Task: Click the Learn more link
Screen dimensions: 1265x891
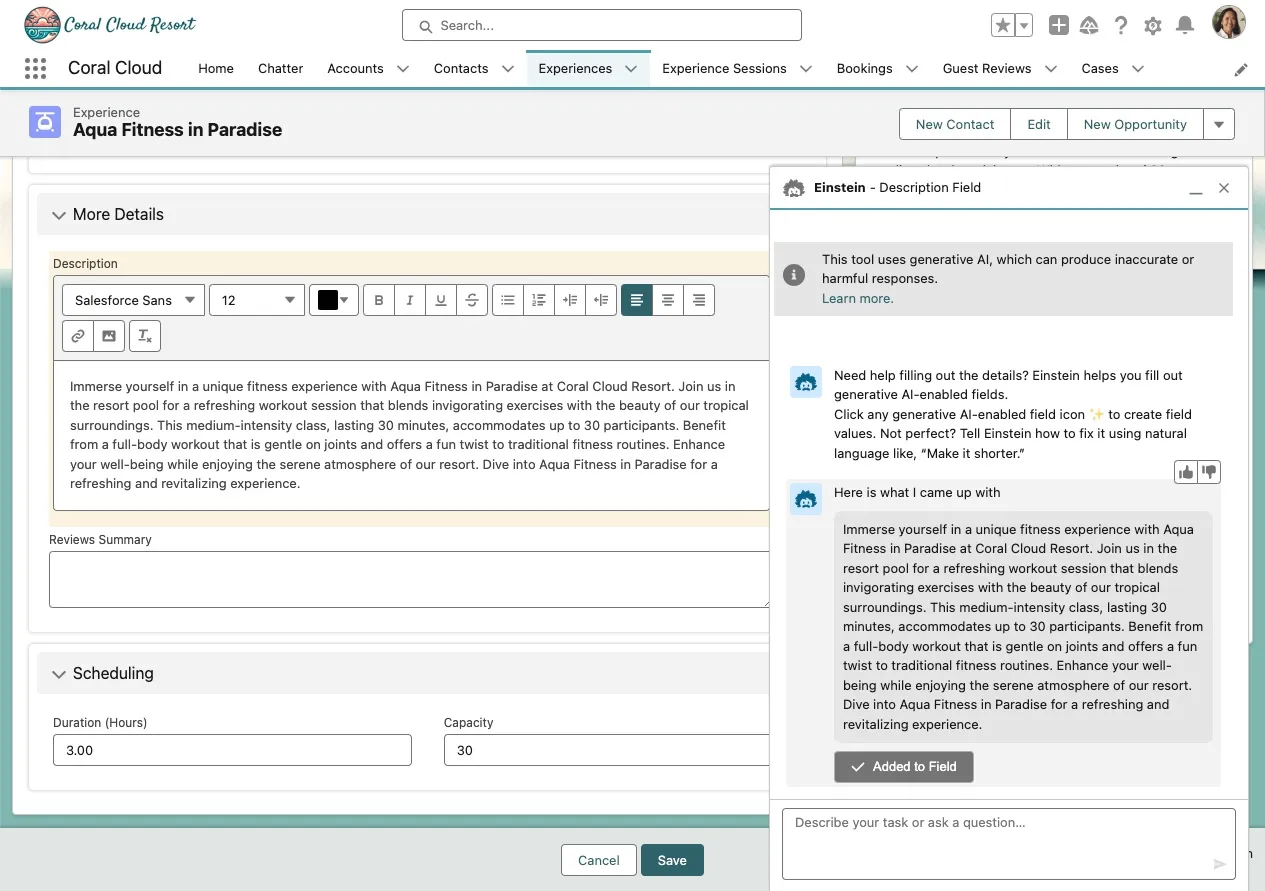Action: click(x=857, y=298)
